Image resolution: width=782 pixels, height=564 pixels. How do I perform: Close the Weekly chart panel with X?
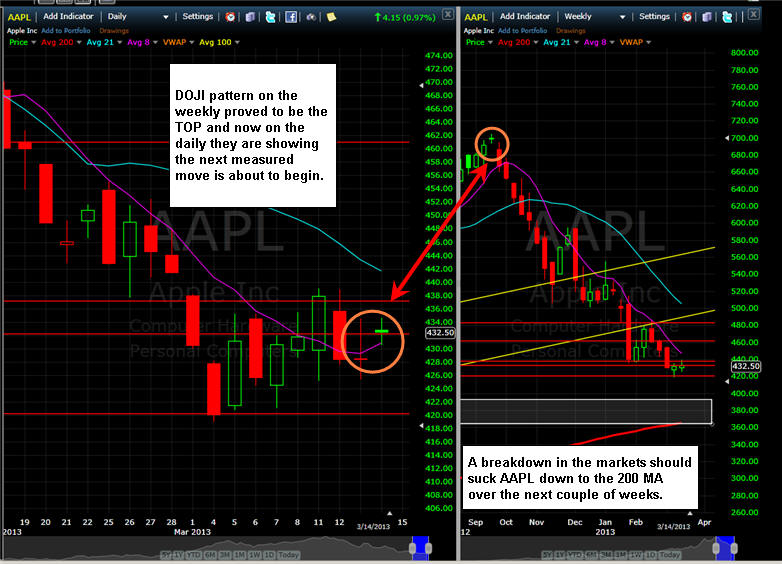tap(754, 14)
